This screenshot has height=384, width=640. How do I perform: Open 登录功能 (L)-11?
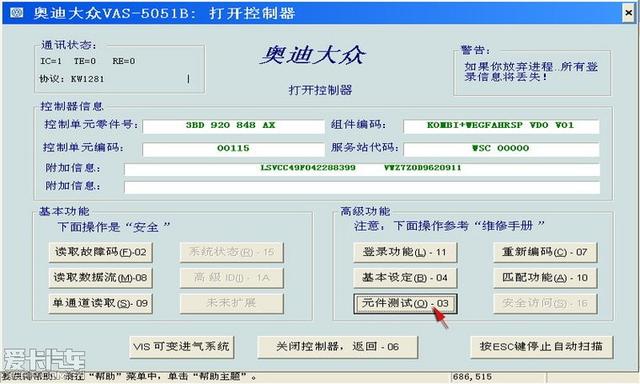coord(405,252)
